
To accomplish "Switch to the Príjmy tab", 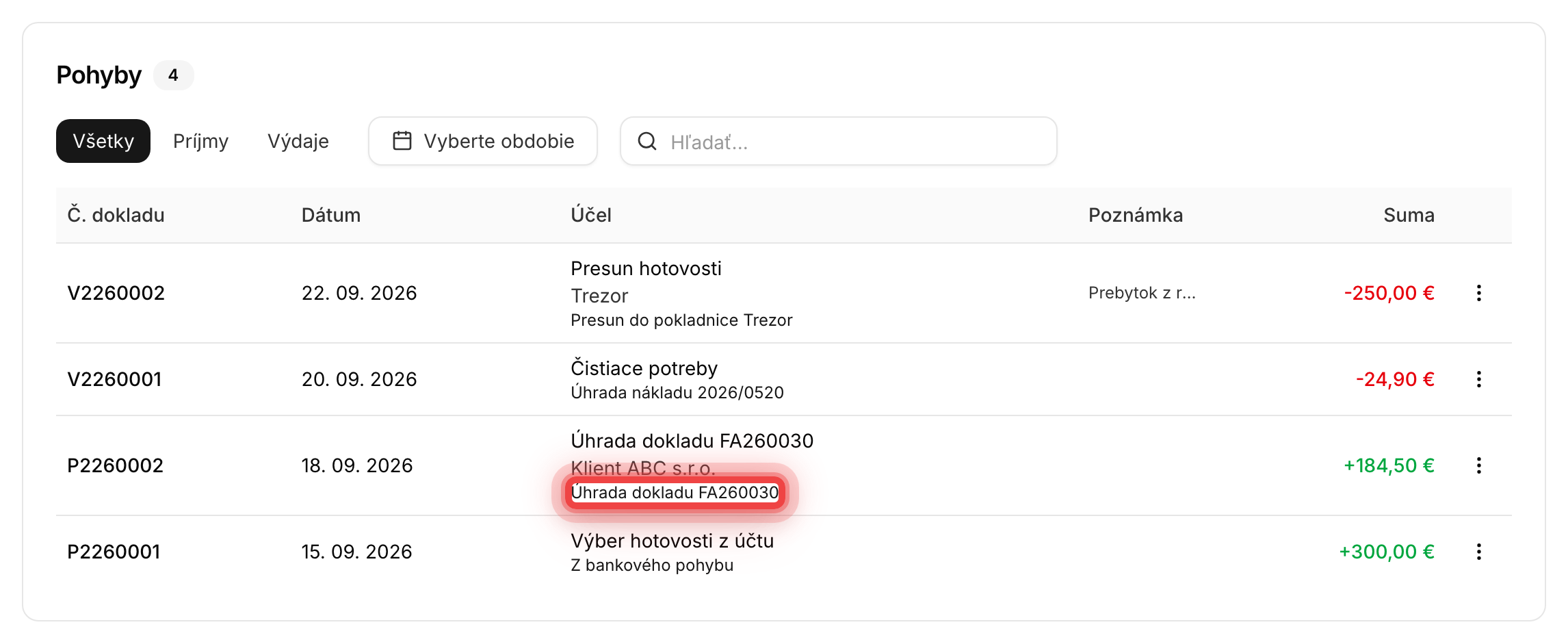I will pos(200,141).
